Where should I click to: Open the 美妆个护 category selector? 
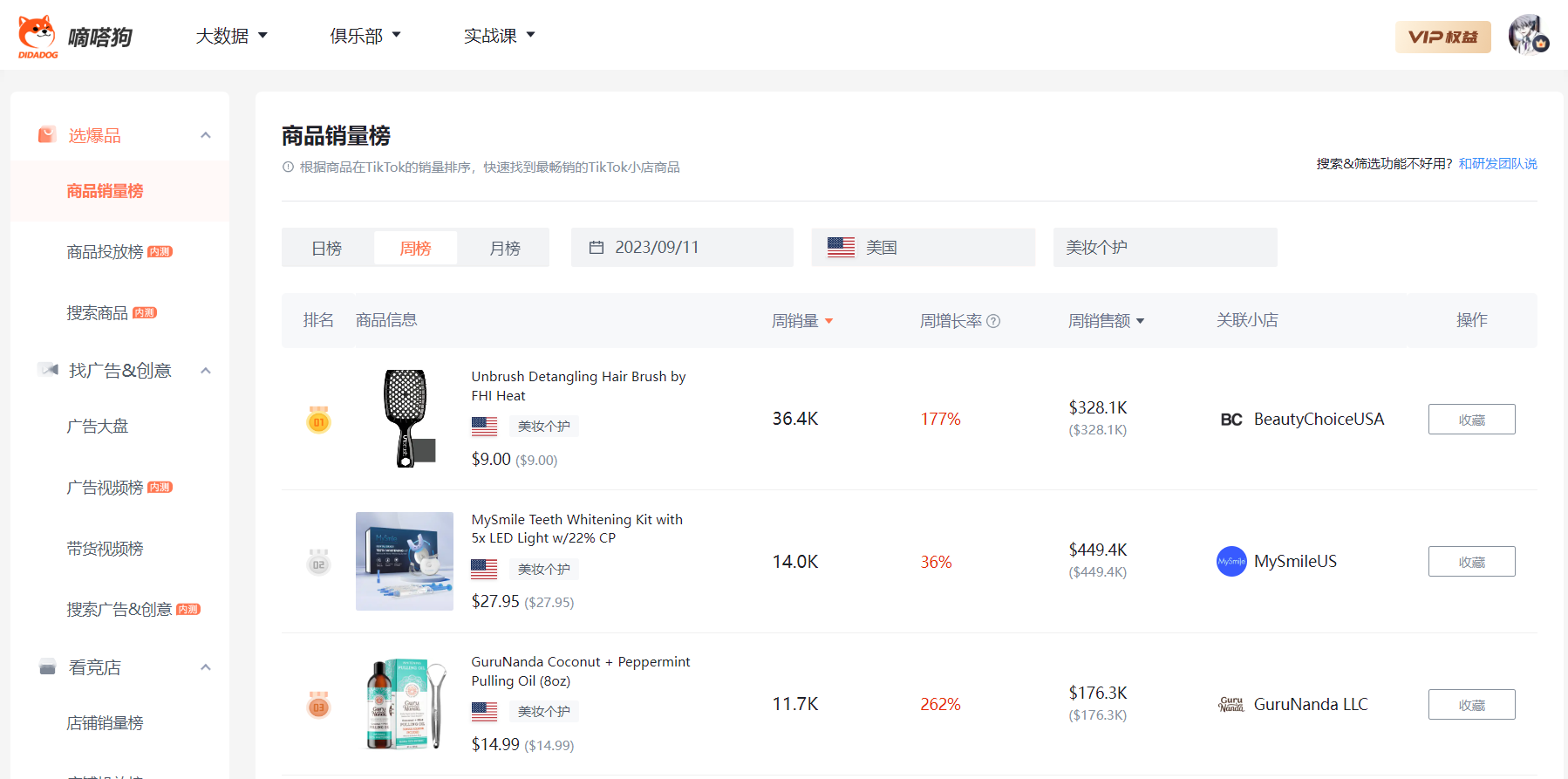tap(1164, 248)
